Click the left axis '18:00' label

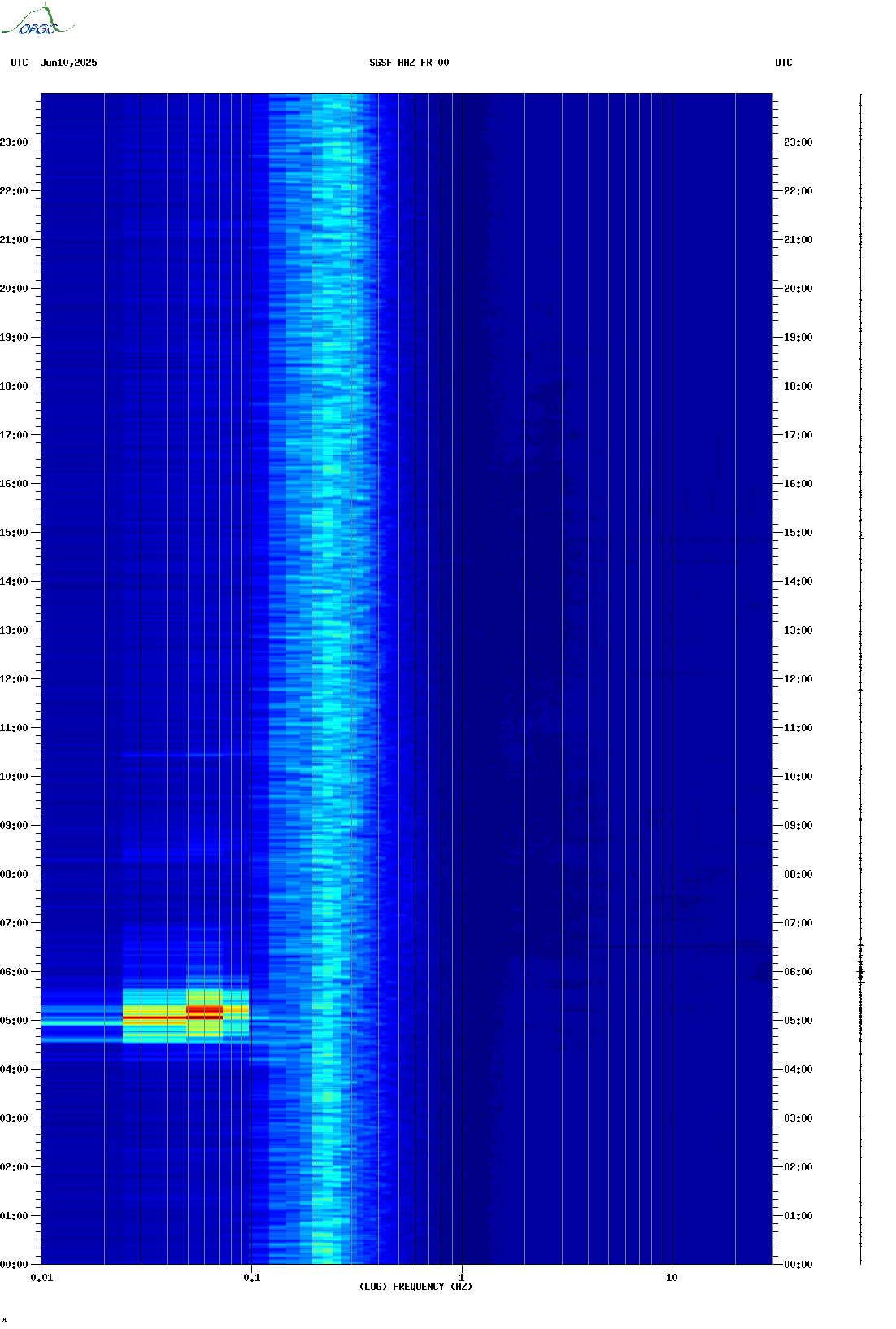point(14,386)
